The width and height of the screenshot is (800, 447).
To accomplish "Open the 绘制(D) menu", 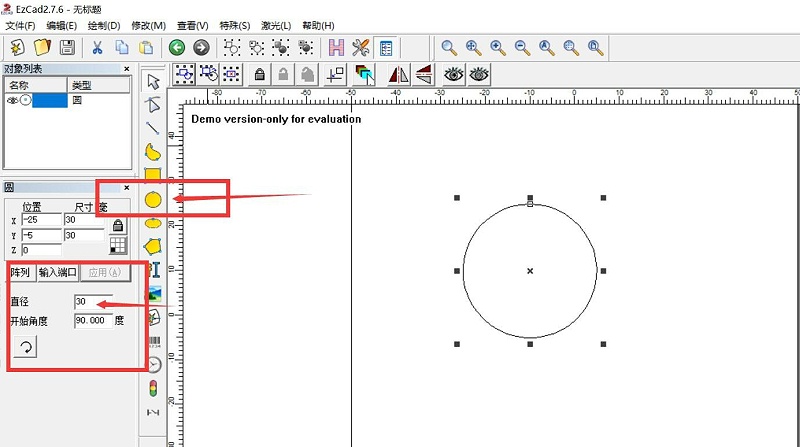I will 105,25.
